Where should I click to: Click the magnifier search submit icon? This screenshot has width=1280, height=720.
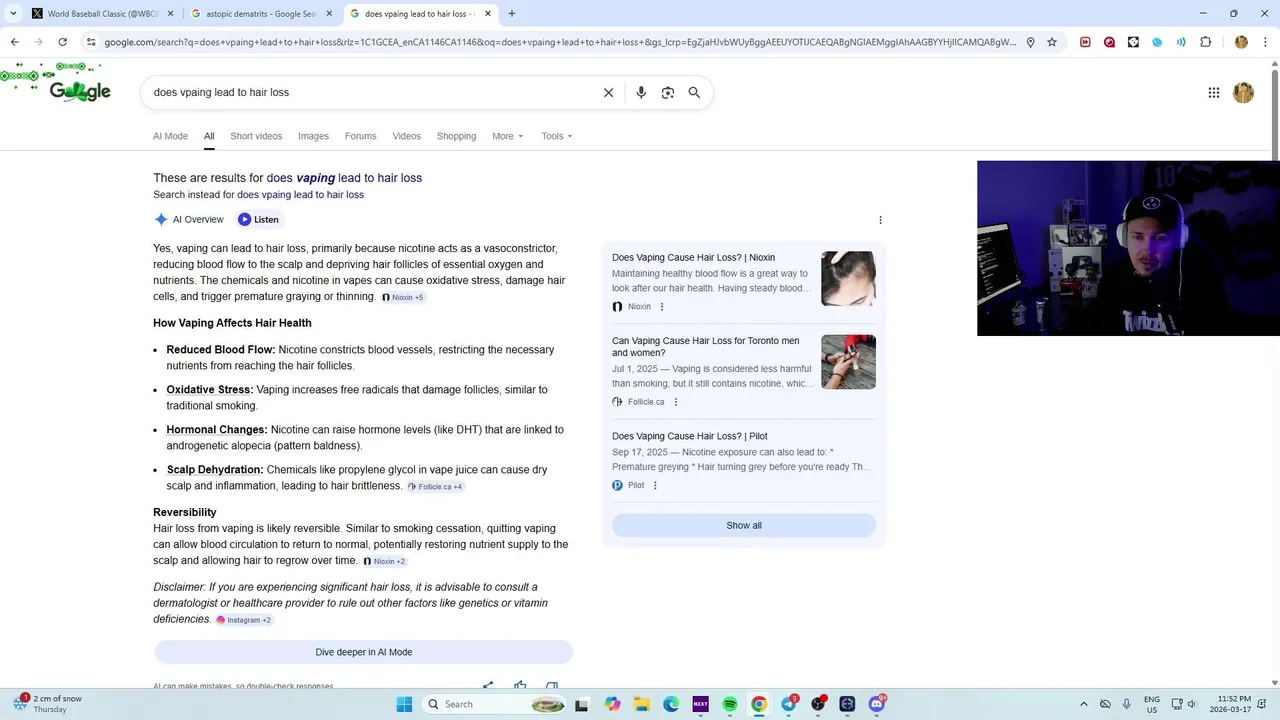[694, 92]
